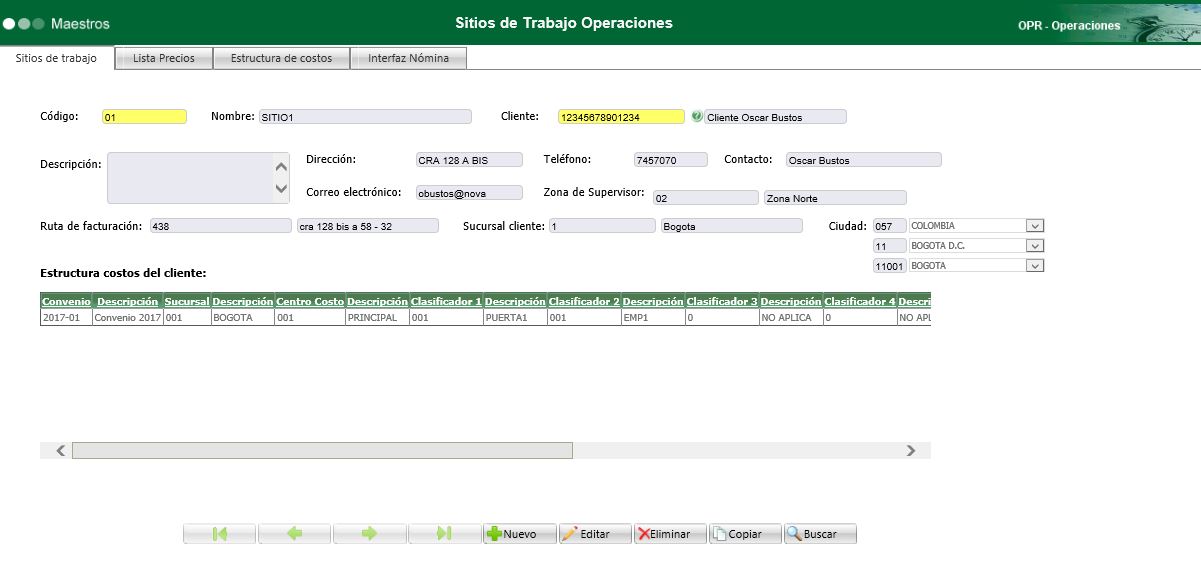The image size is (1201, 567).
Task: Sort by the Convenio column header
Action: (x=66, y=301)
